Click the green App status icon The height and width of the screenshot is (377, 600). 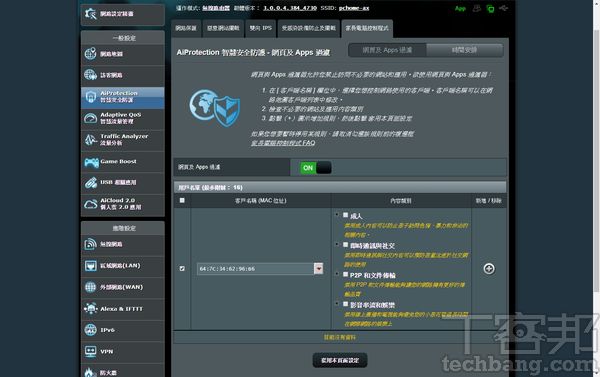tap(460, 8)
